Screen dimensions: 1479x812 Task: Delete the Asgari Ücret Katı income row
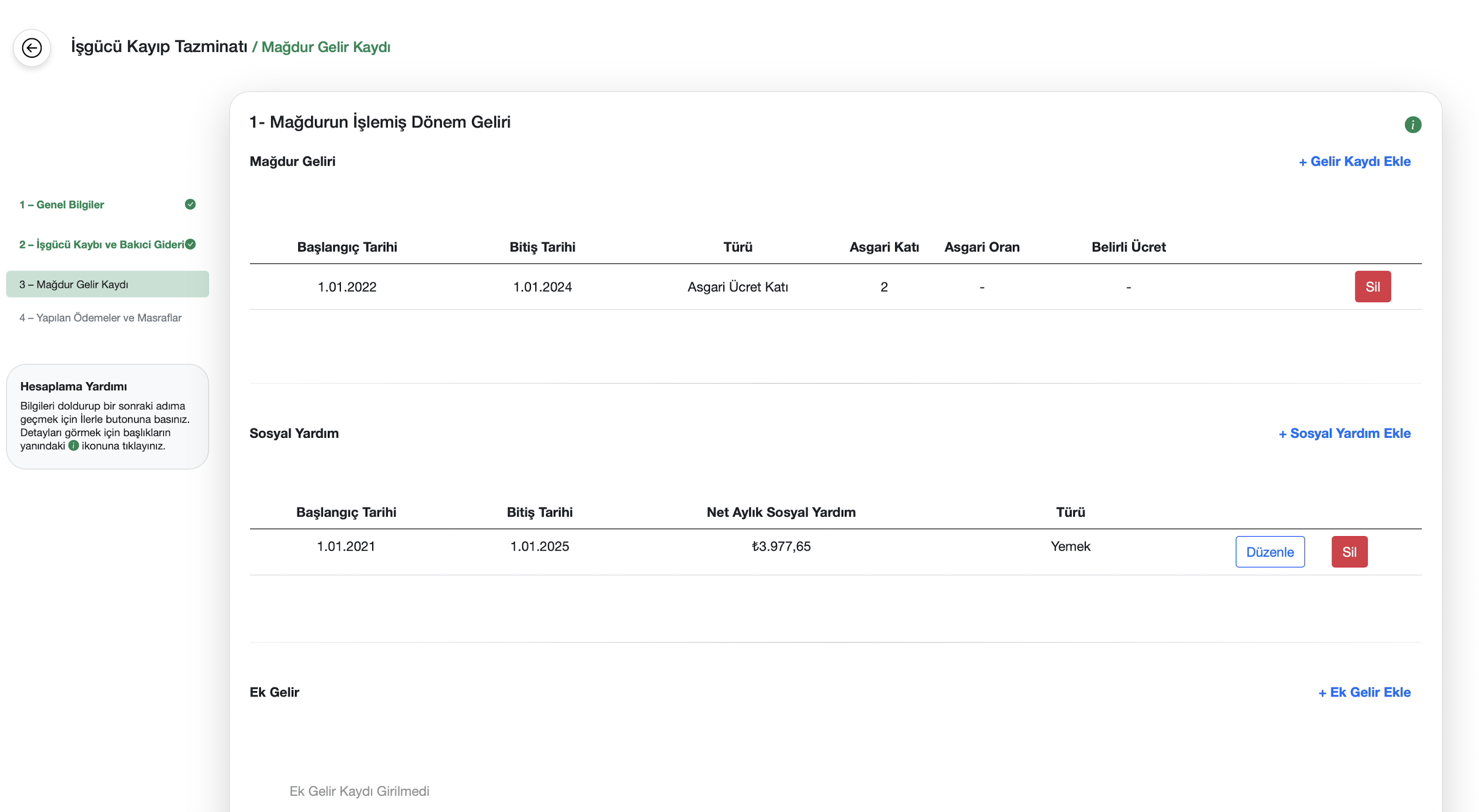(1372, 287)
